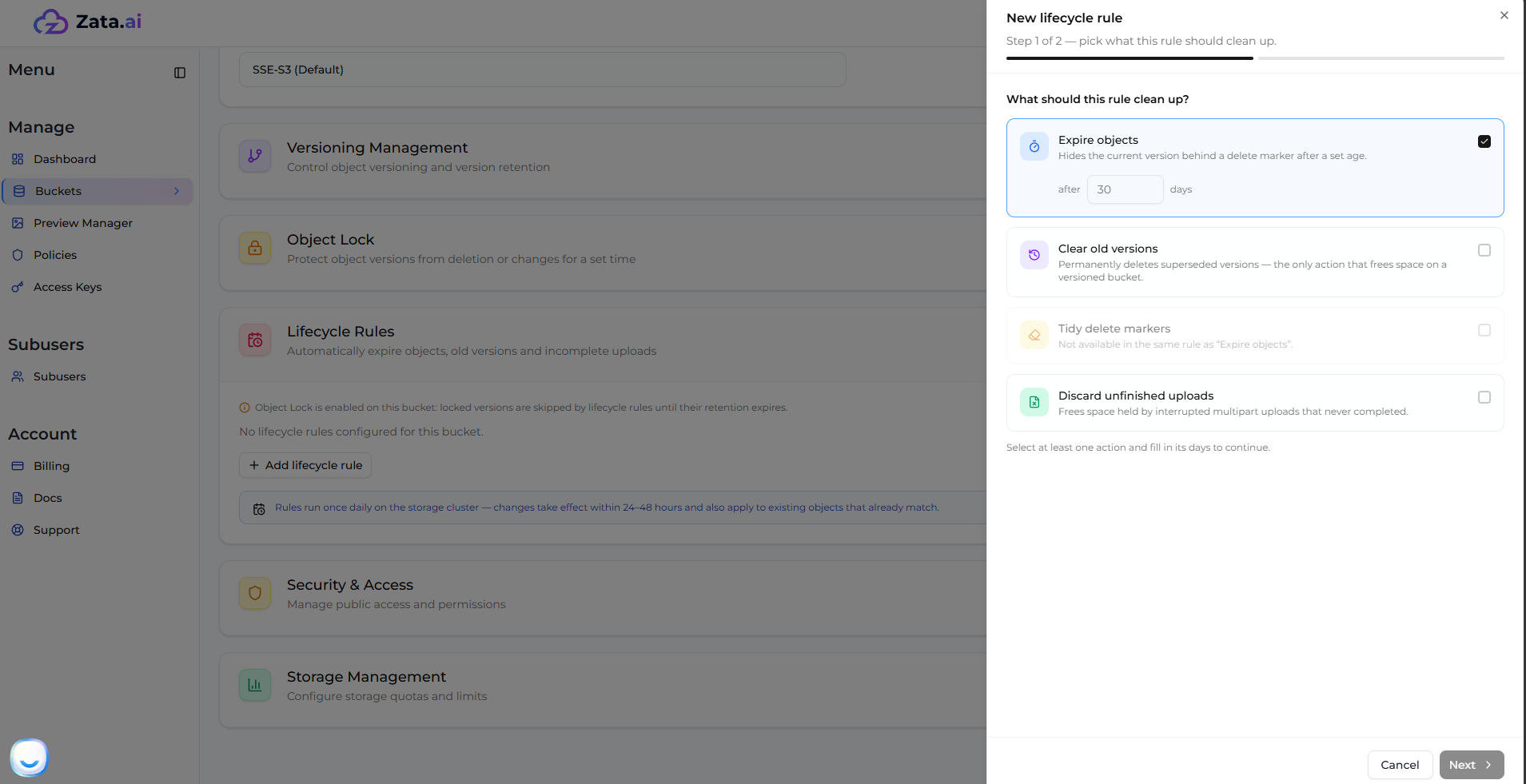Image resolution: width=1526 pixels, height=784 pixels.
Task: Close the New lifecycle rule panel
Action: click(x=1504, y=15)
